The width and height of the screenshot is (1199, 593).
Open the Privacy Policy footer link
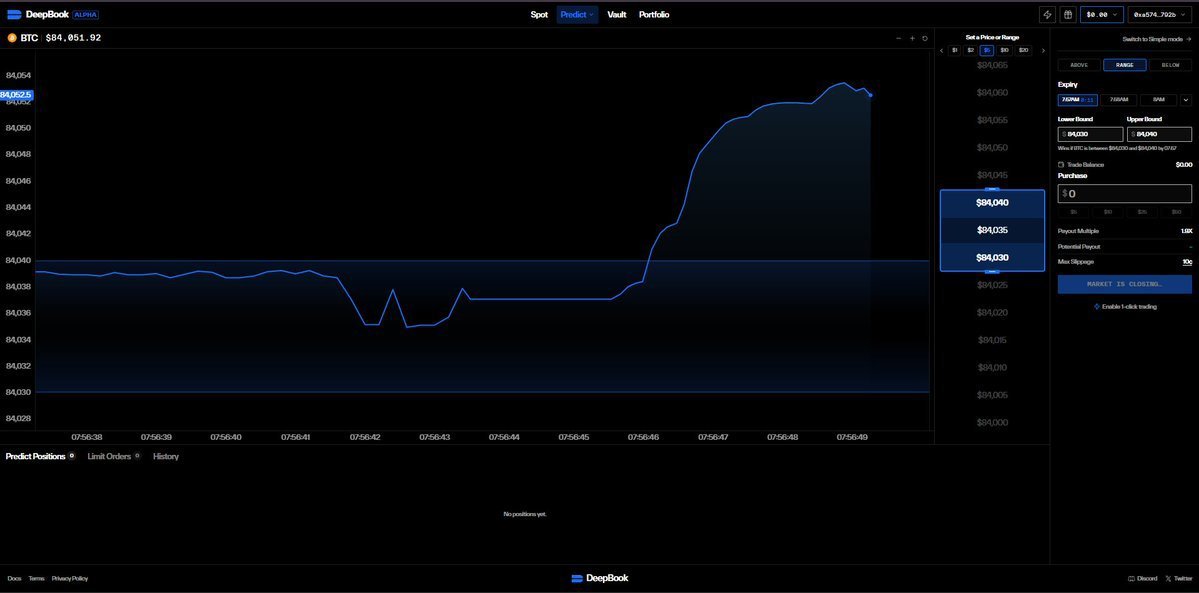pyautogui.click(x=70, y=578)
